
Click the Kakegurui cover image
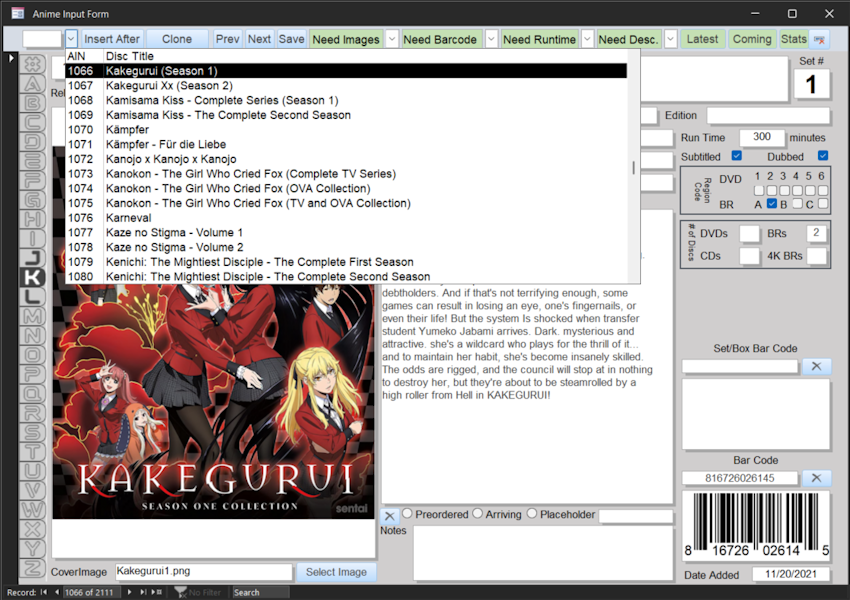click(214, 401)
